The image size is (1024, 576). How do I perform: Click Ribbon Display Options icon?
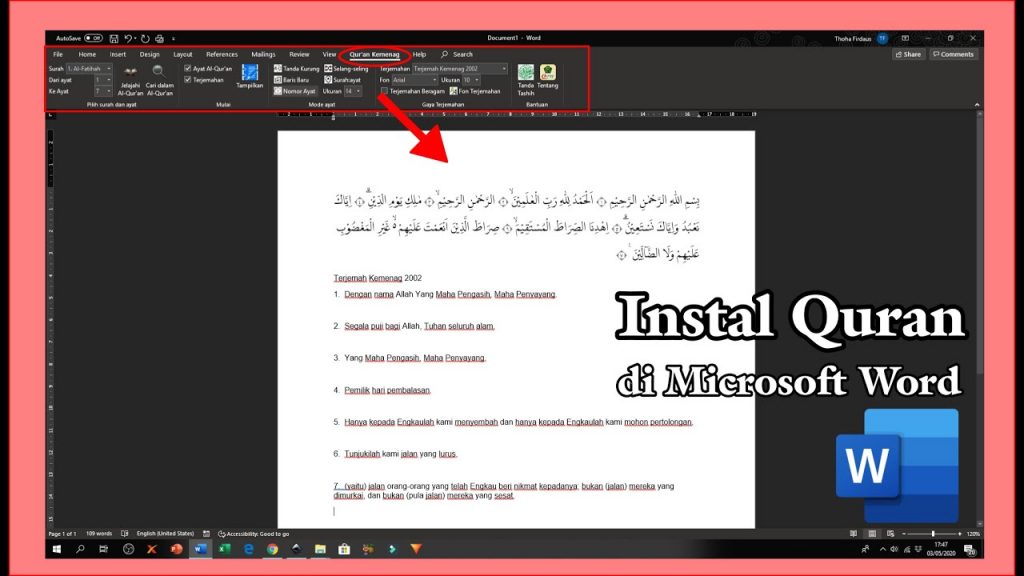click(x=905, y=39)
